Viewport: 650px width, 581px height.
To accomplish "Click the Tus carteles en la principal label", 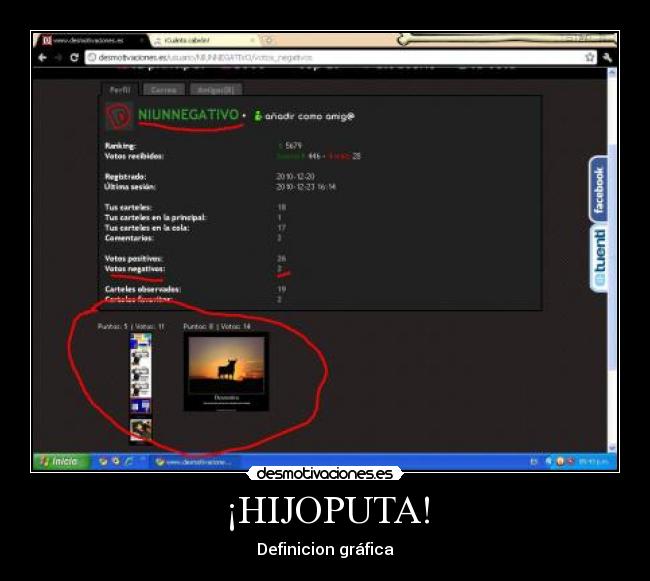I will (x=155, y=218).
